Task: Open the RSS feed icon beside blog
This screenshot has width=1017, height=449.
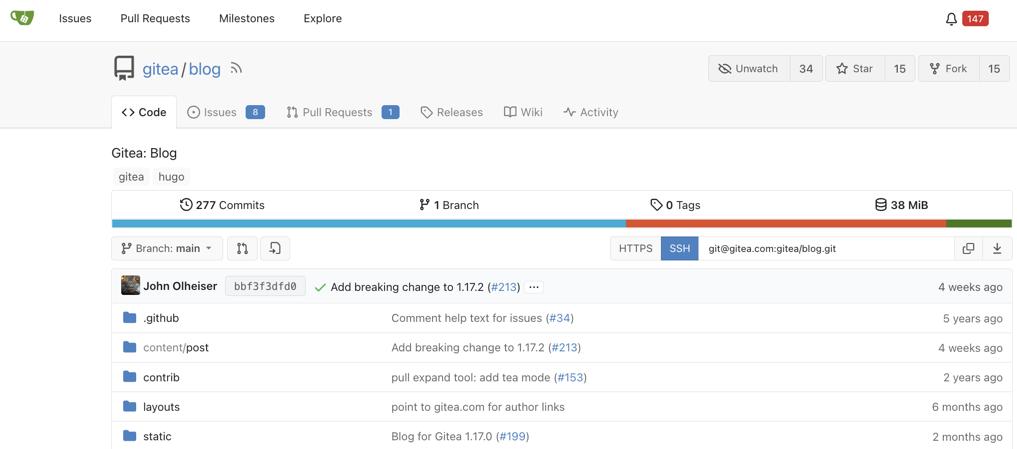Action: tap(236, 67)
